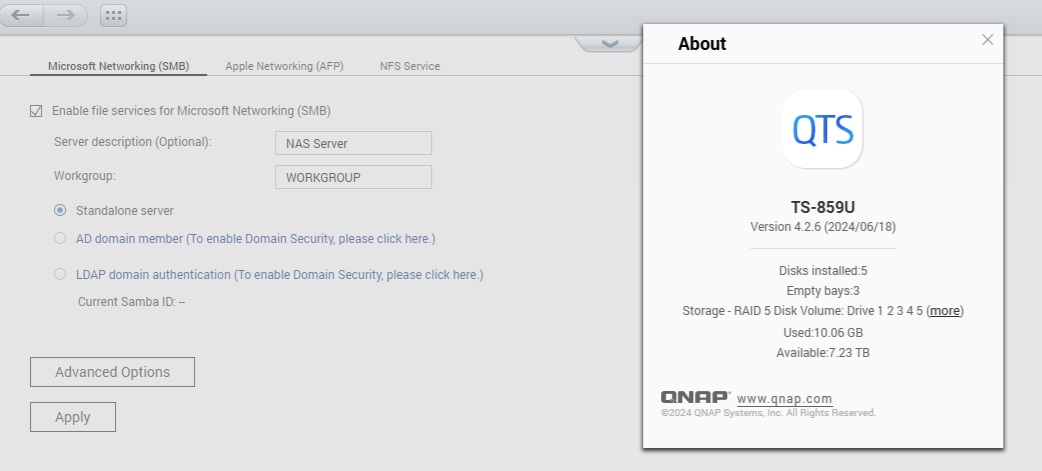The image size is (1042, 471).
Task: Open the NFS Service tab
Action: 410,66
